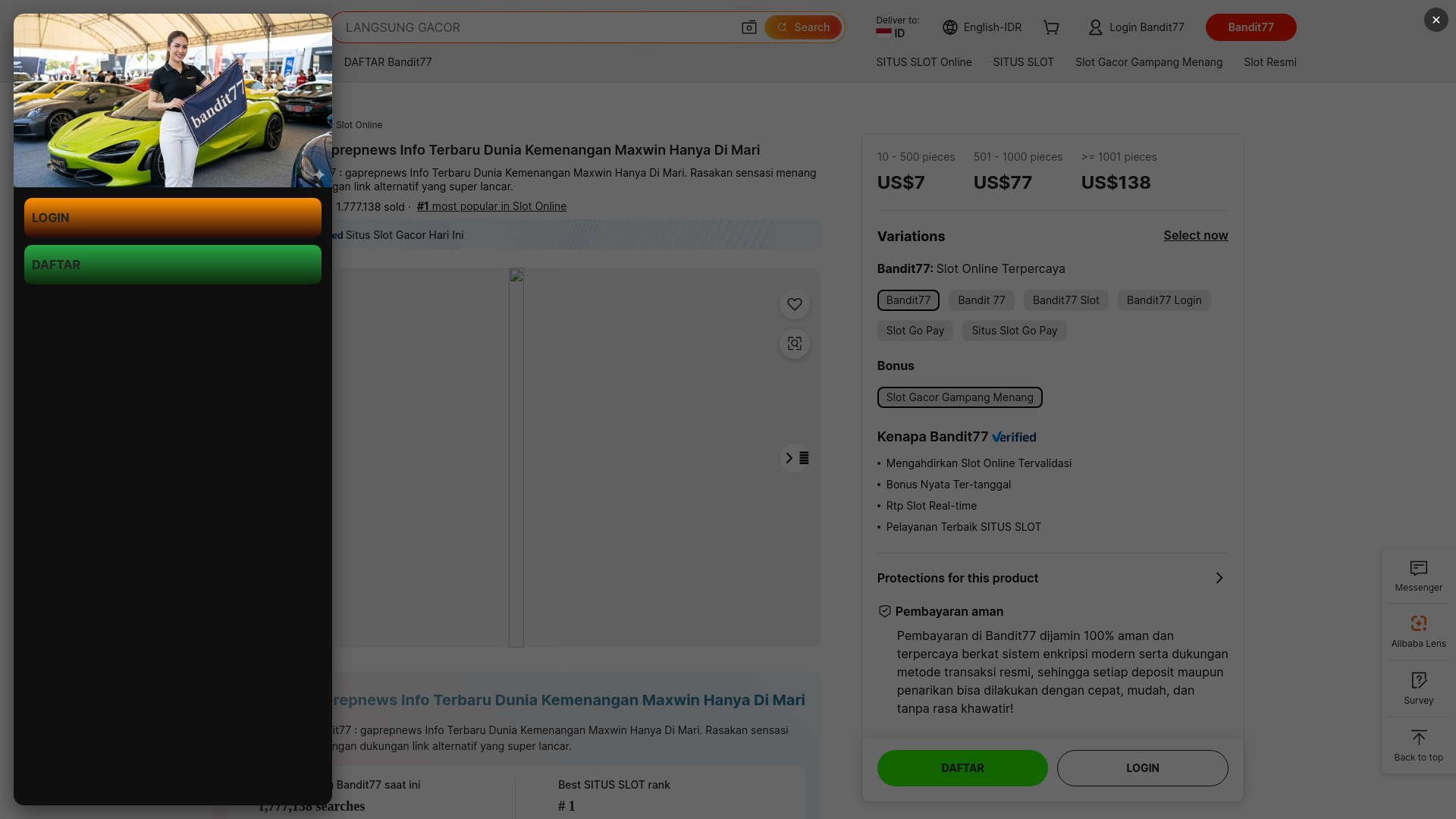This screenshot has height=819, width=1456.
Task: Open the SITUS SLOT Online menu item
Action: 924,62
